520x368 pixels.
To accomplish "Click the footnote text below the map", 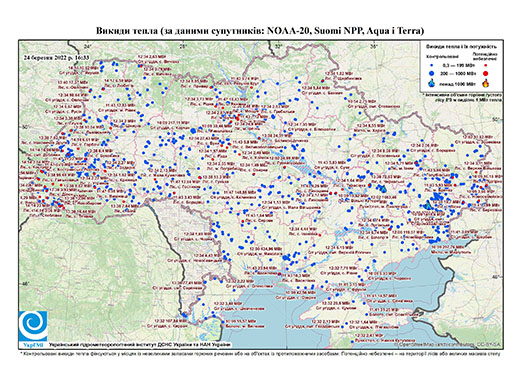I will (260, 353).
